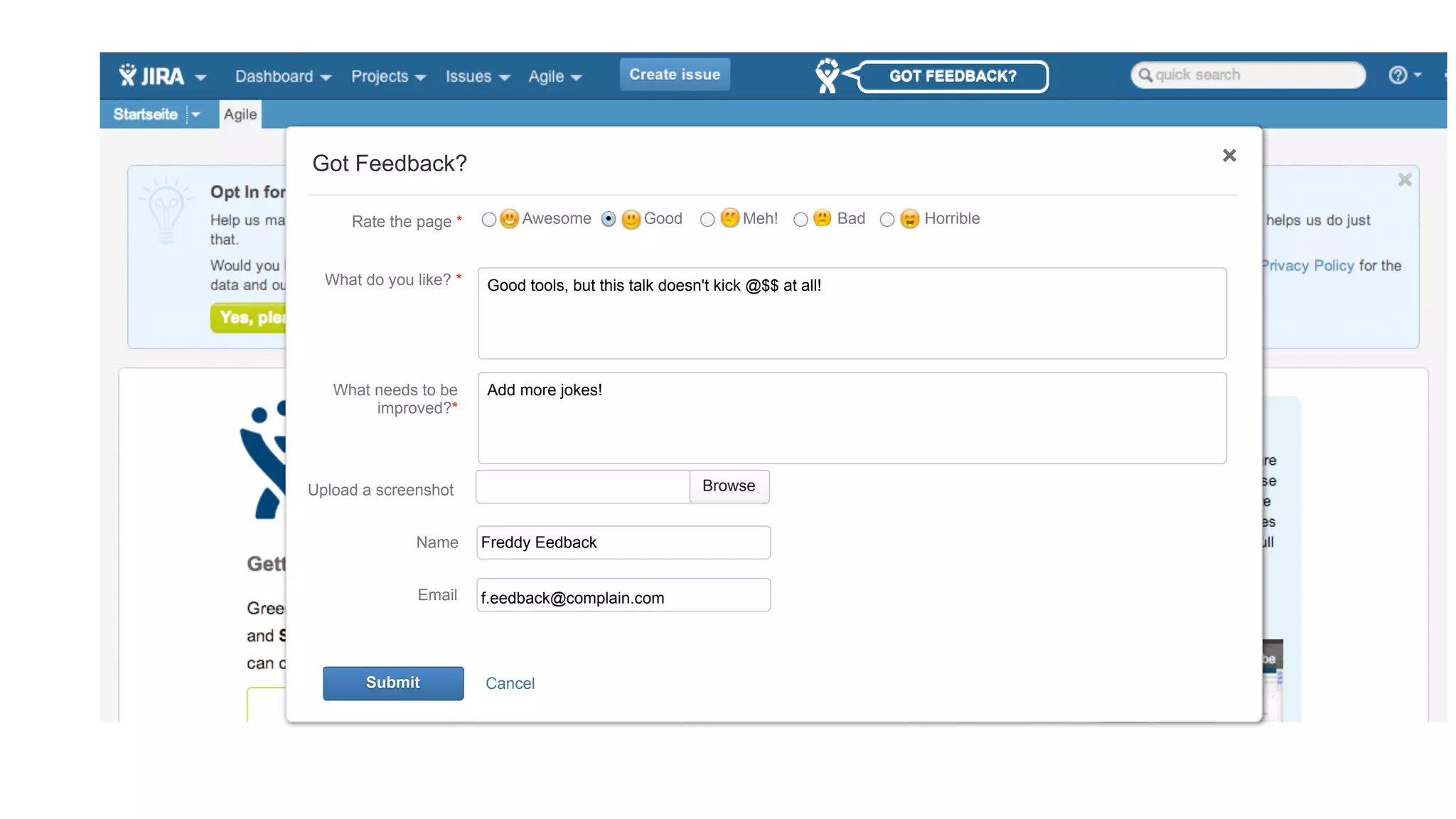This screenshot has height=819, width=1456.
Task: Click the 'Got Feedback?' dialog title
Action: point(390,164)
